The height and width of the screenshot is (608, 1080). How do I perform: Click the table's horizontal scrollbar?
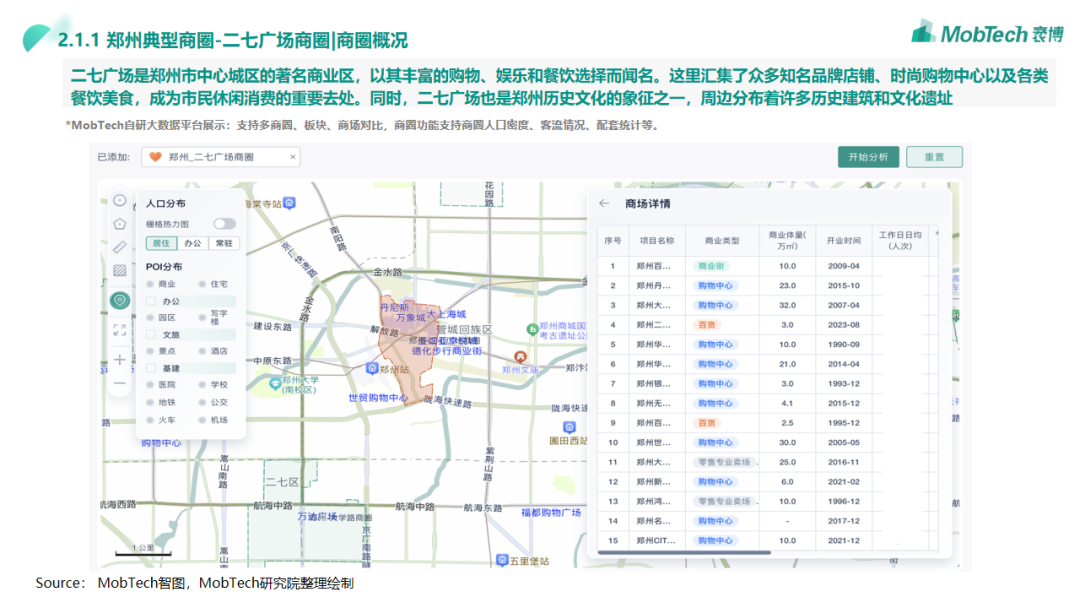pos(684,552)
